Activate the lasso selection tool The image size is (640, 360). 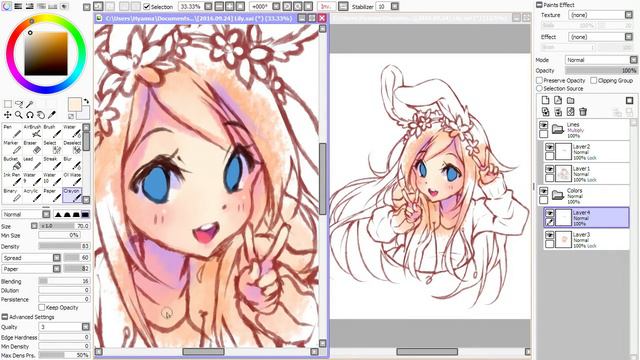click(x=19, y=104)
